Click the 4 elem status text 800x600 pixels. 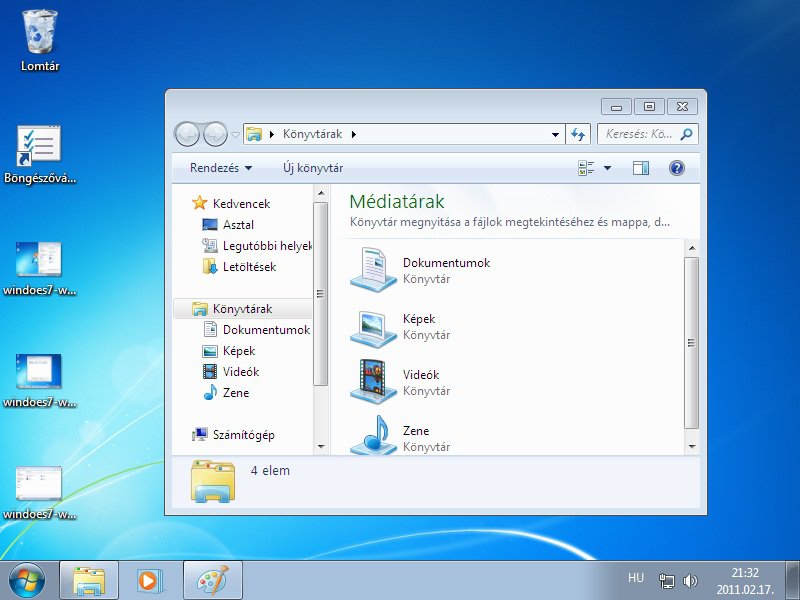(x=270, y=470)
